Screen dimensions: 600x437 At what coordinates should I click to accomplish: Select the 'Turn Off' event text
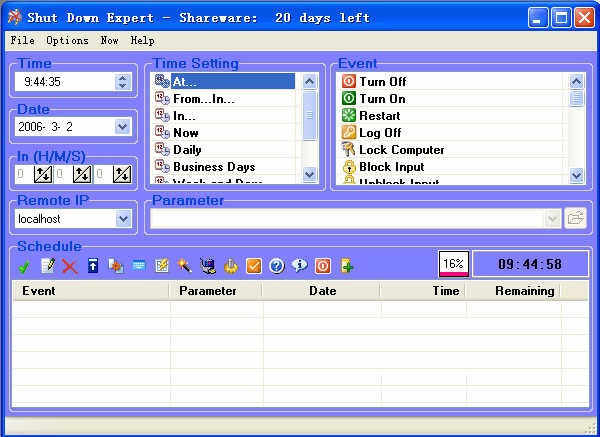pyautogui.click(x=383, y=82)
